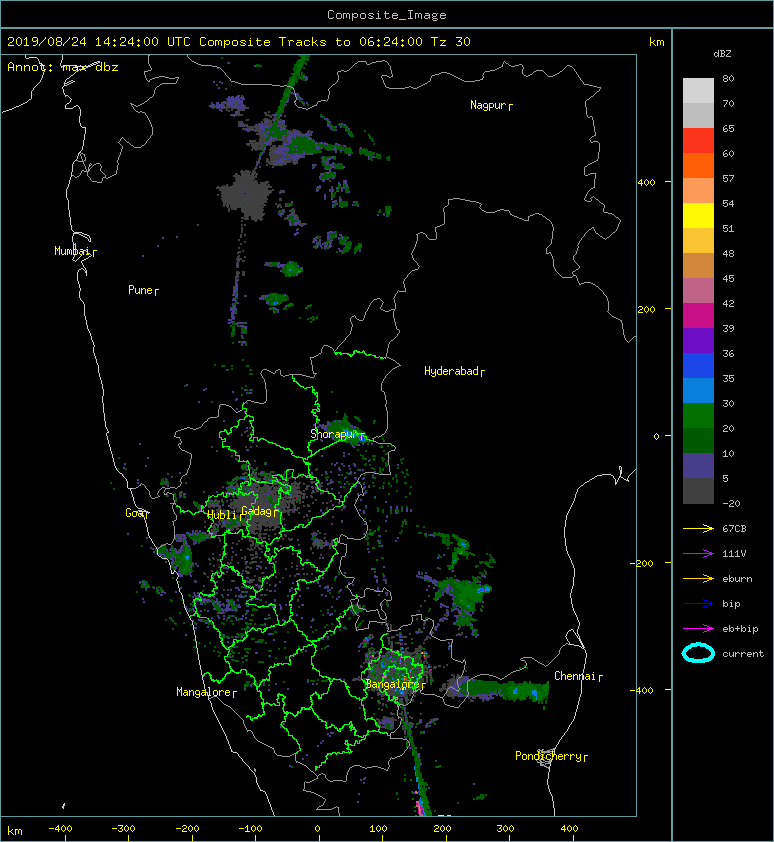Screen dimensions: 774x842
Task: Click the cyan 'current' ellipse legend icon
Action: (698, 653)
